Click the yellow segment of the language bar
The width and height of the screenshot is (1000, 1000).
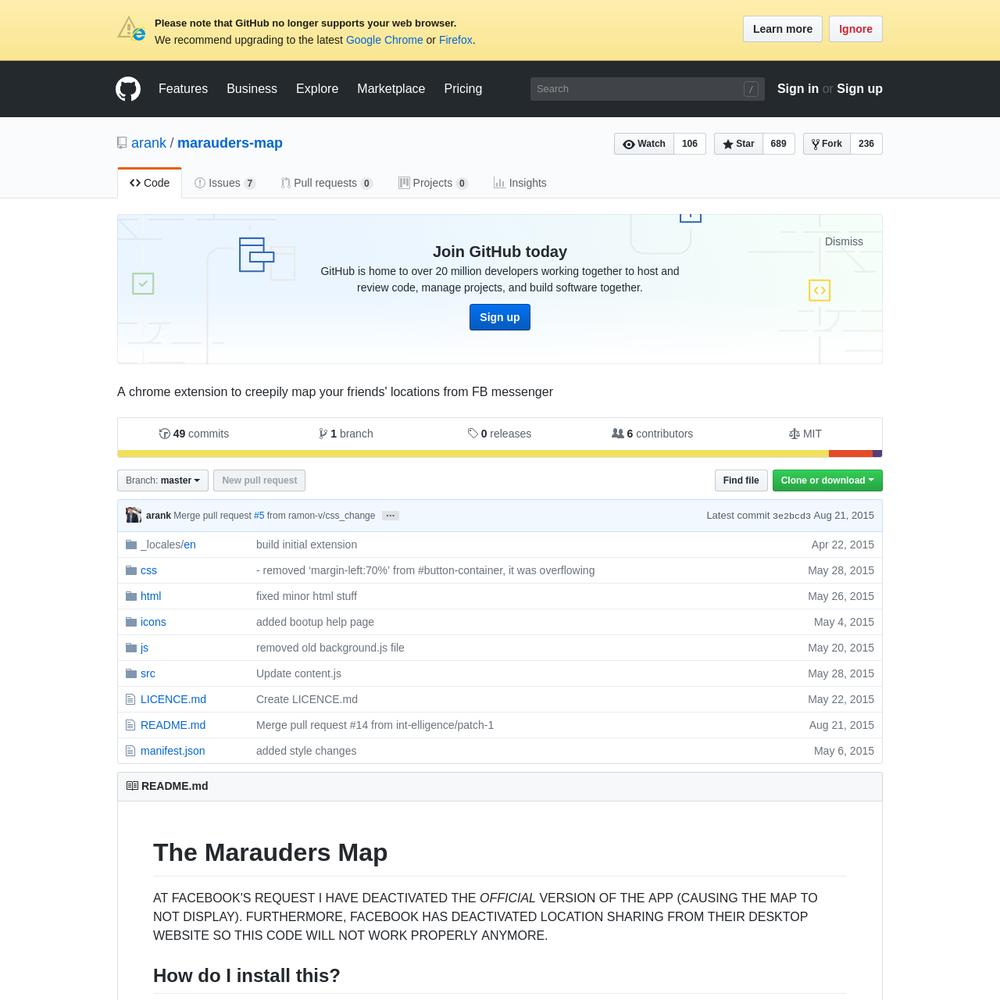[473, 454]
